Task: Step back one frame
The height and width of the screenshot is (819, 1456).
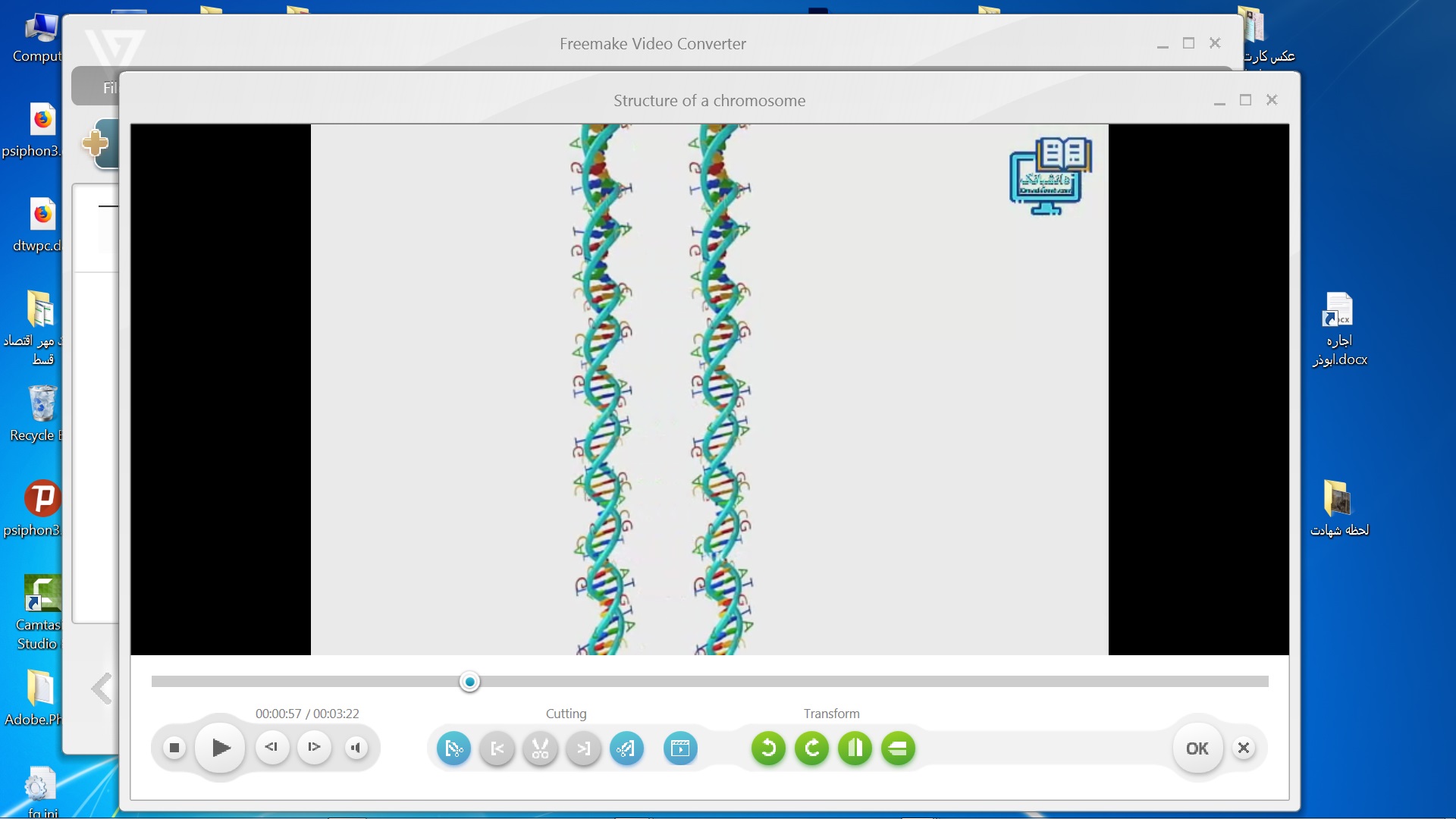Action: [271, 748]
